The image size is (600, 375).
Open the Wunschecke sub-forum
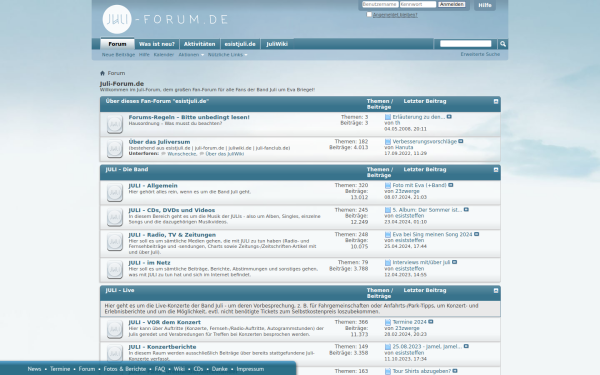(x=182, y=154)
